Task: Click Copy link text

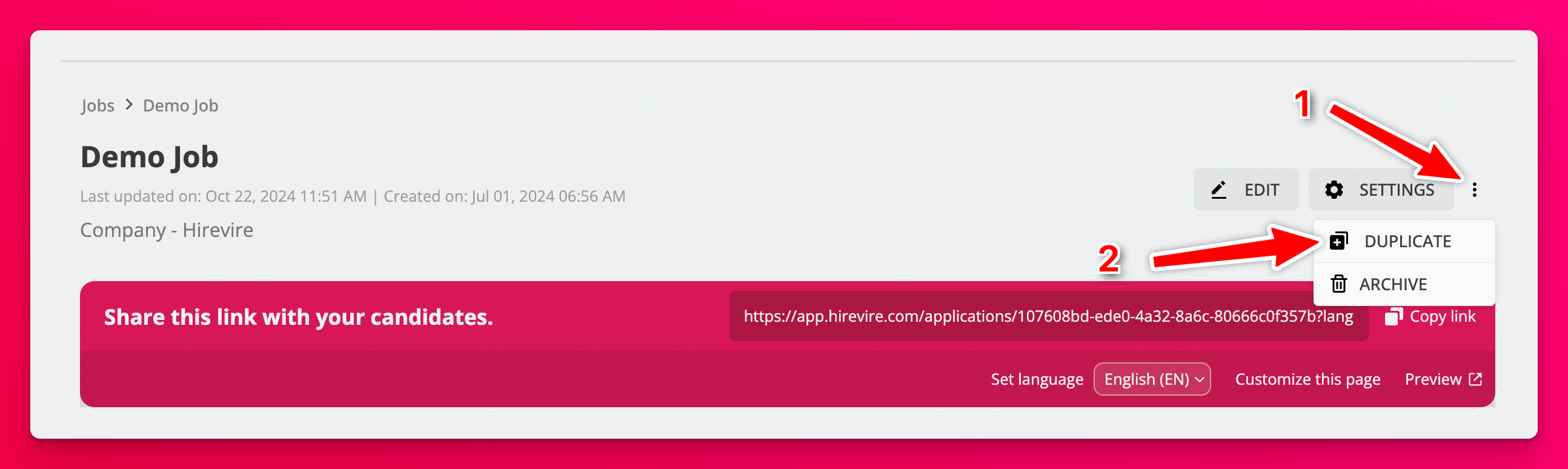Action: pyautogui.click(x=1442, y=317)
